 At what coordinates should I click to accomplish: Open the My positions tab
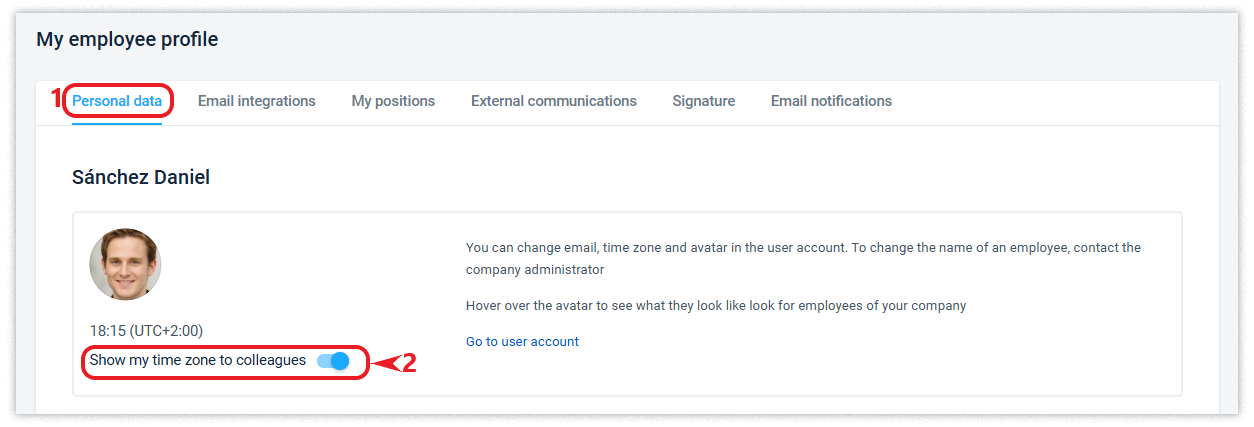click(x=393, y=101)
